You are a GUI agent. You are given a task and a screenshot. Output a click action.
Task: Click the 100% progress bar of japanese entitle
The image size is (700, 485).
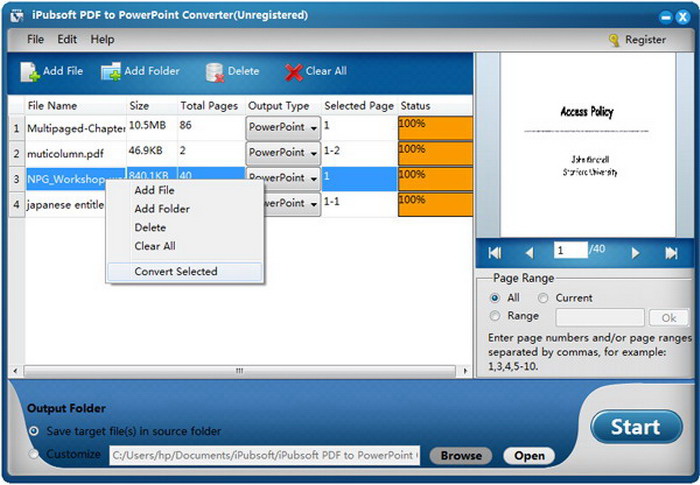pos(435,205)
